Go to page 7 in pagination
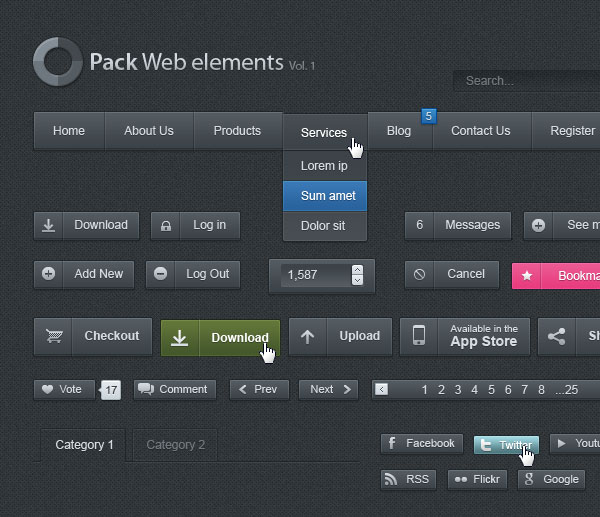 [x=525, y=390]
